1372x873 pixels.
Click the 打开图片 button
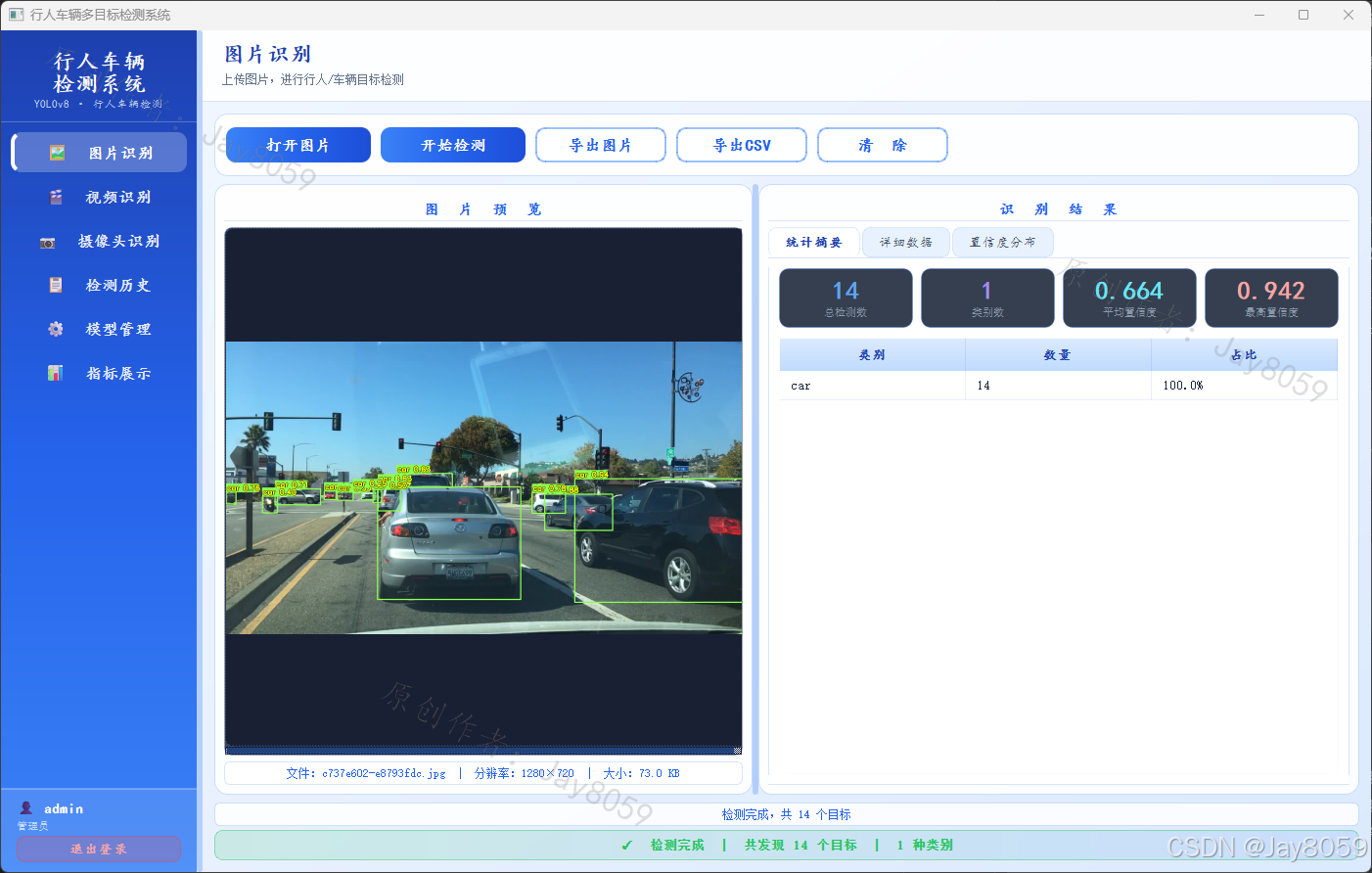click(x=298, y=145)
